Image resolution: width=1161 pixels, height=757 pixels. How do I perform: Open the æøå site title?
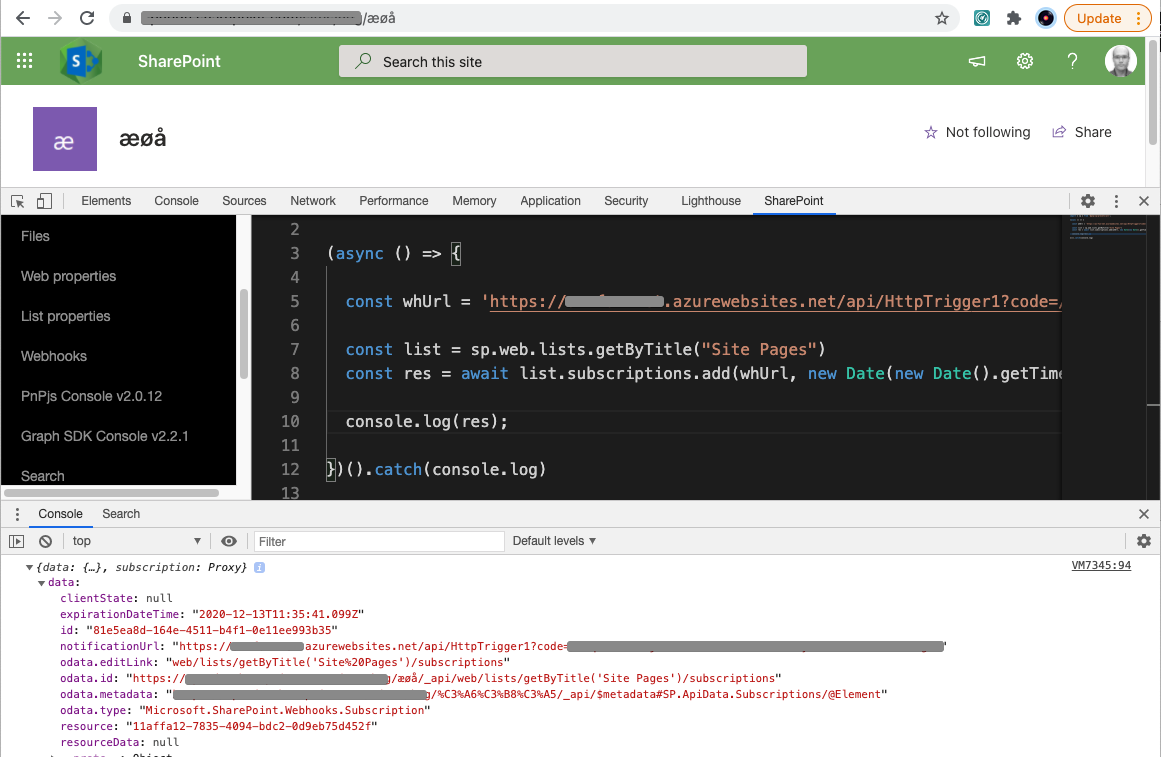pyautogui.click(x=143, y=139)
